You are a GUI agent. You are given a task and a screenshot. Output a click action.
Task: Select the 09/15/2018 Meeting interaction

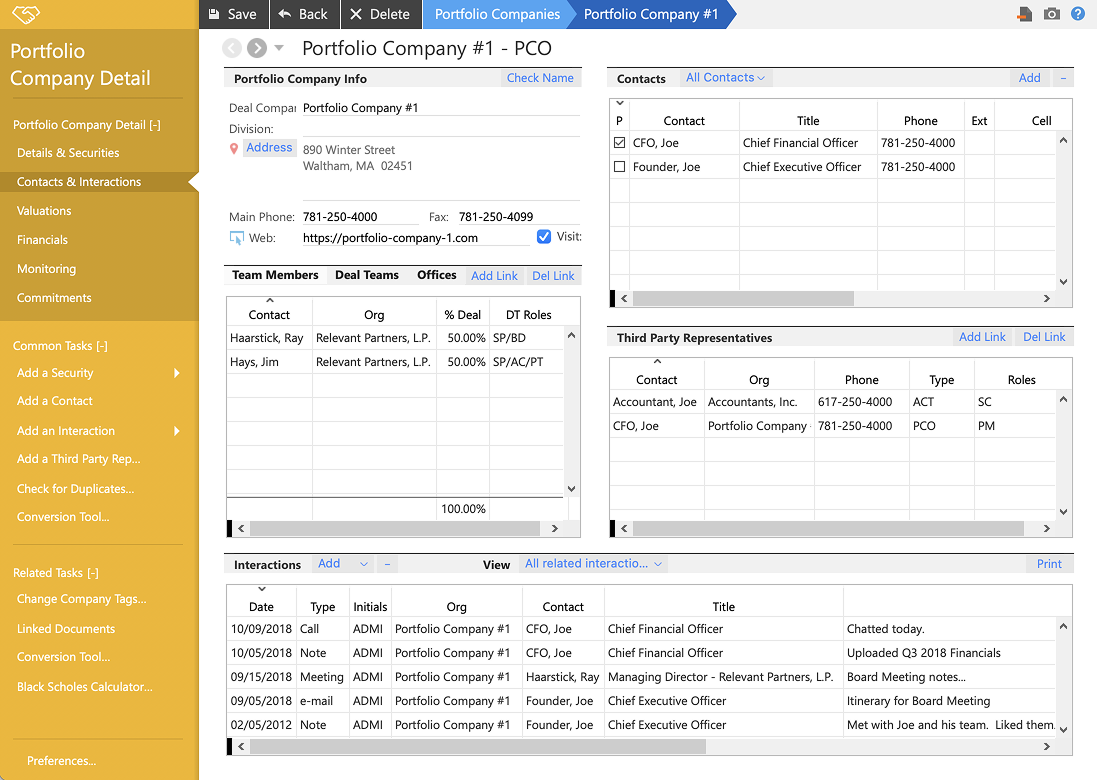[x=642, y=676]
